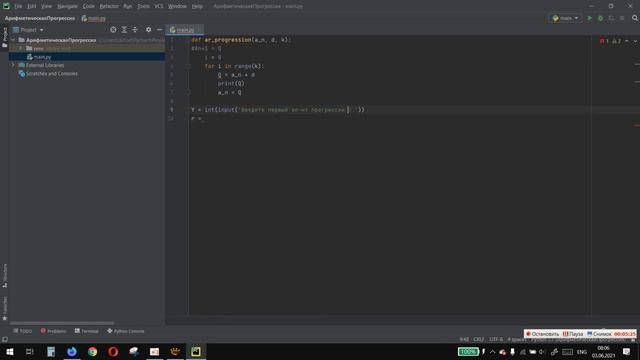
Task: Hide the Project tool window
Action: (159, 30)
